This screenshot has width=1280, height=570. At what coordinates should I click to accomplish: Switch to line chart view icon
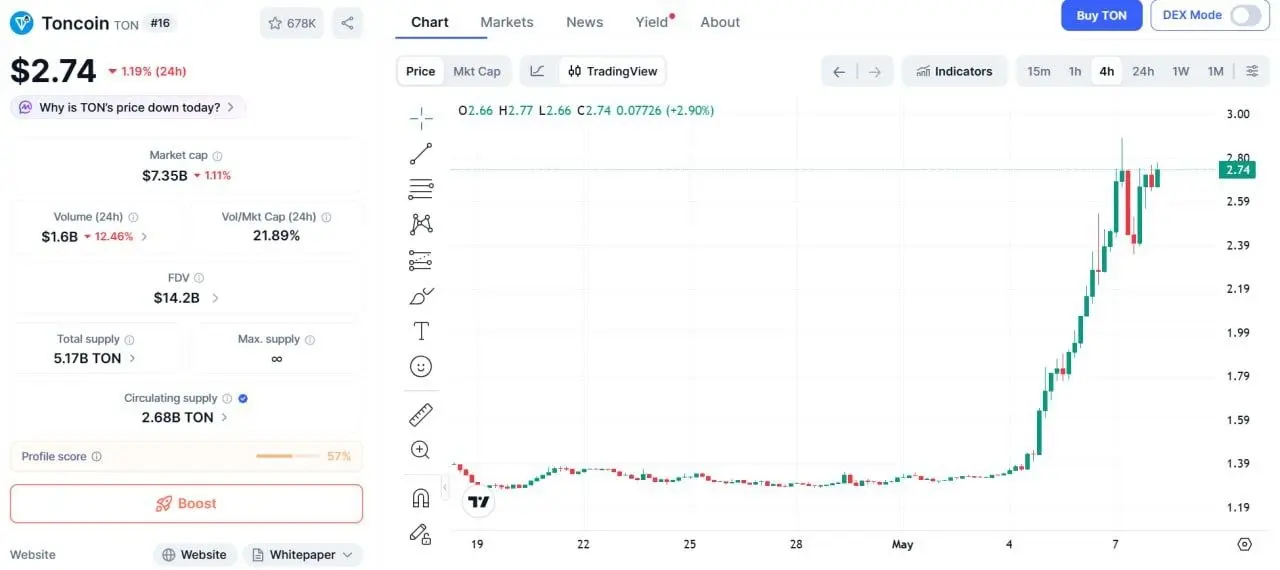538,71
